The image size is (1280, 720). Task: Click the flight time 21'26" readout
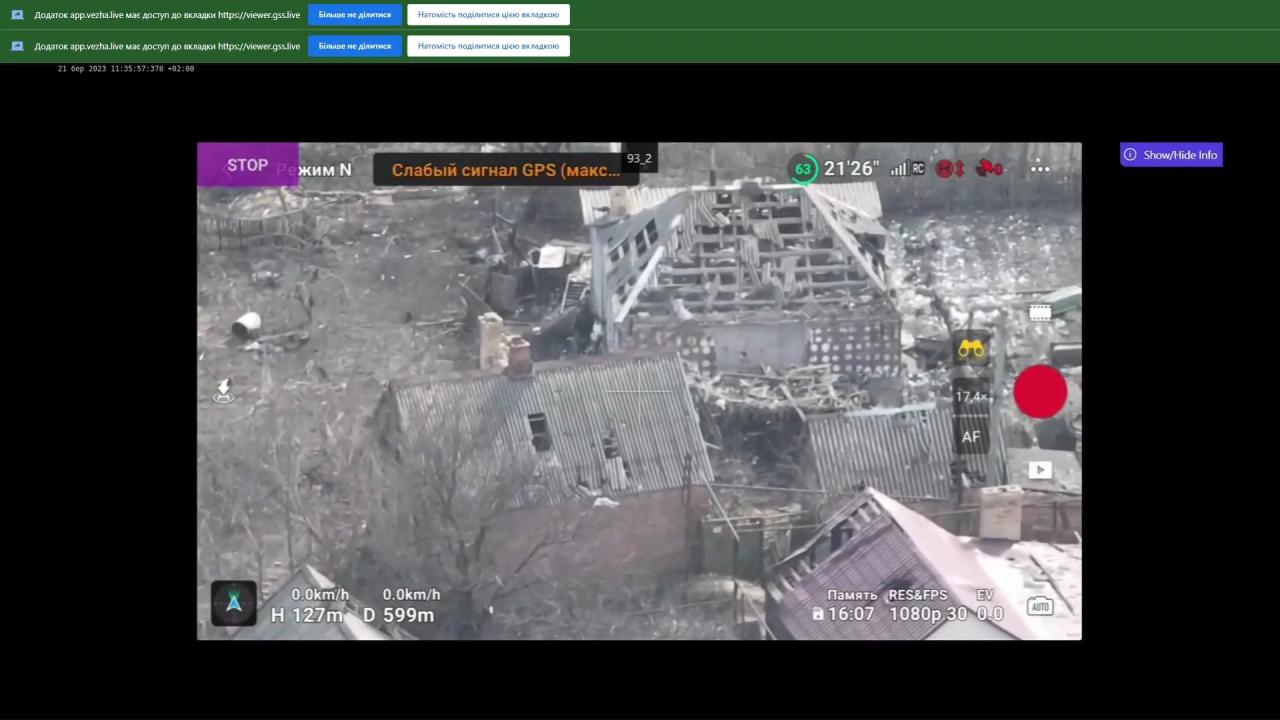click(851, 169)
